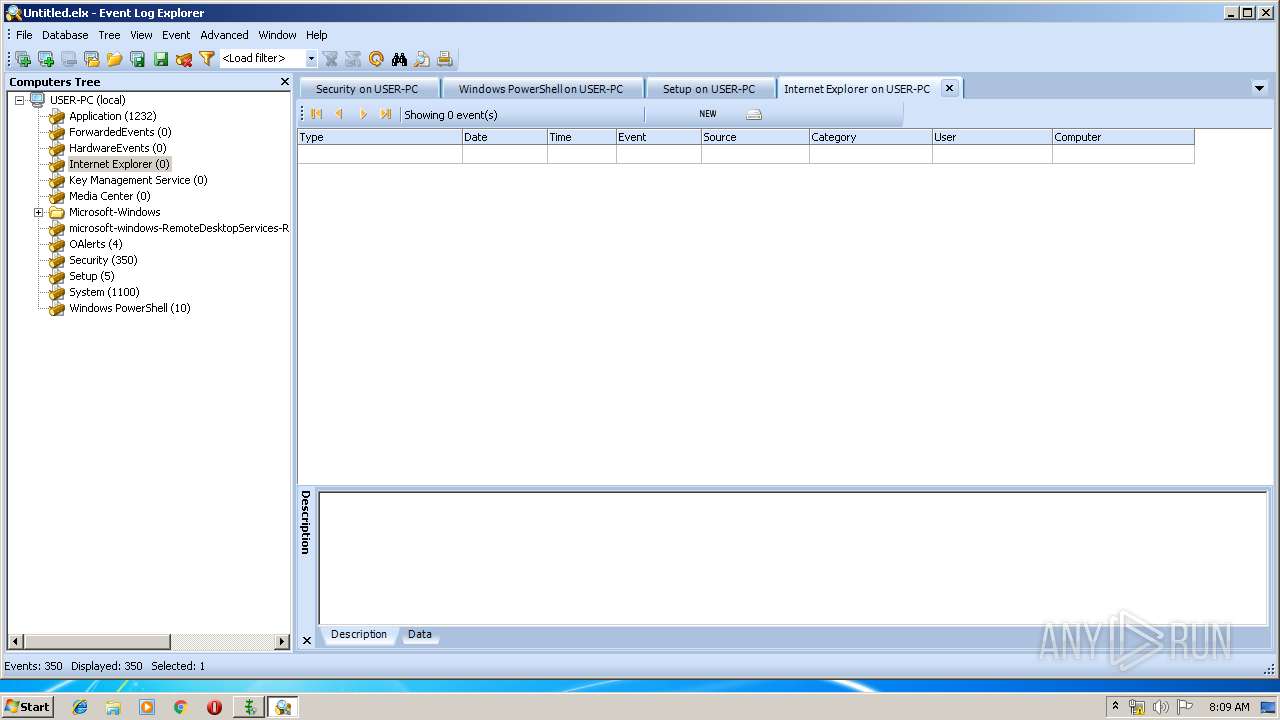Screen dimensions: 1280x720
Task: Click the printer toolbar icon
Action: click(445, 59)
